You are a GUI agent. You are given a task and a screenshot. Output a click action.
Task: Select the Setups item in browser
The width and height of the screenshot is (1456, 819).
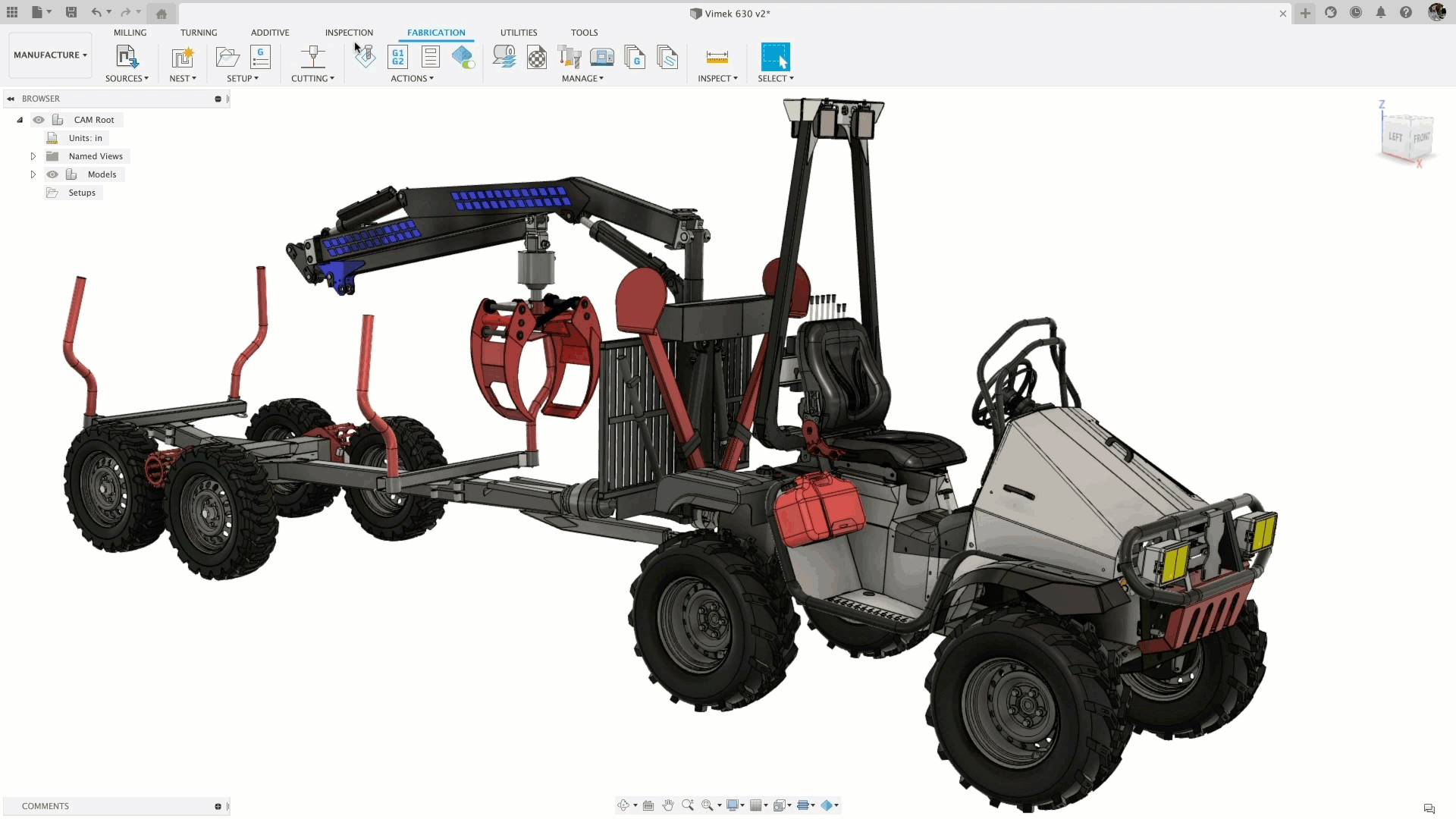tap(82, 193)
